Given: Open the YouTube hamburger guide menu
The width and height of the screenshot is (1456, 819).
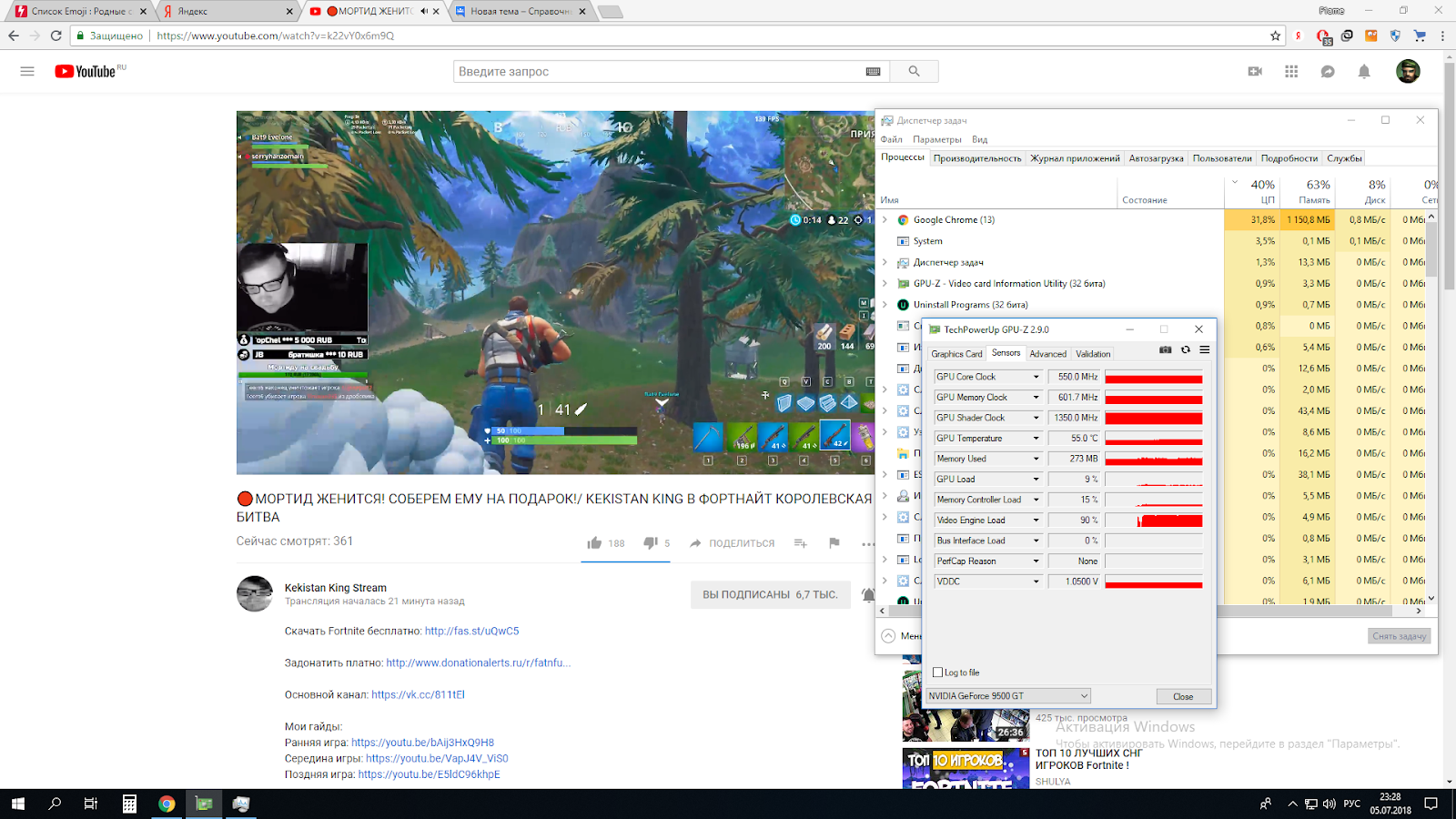Looking at the screenshot, I should [x=27, y=71].
